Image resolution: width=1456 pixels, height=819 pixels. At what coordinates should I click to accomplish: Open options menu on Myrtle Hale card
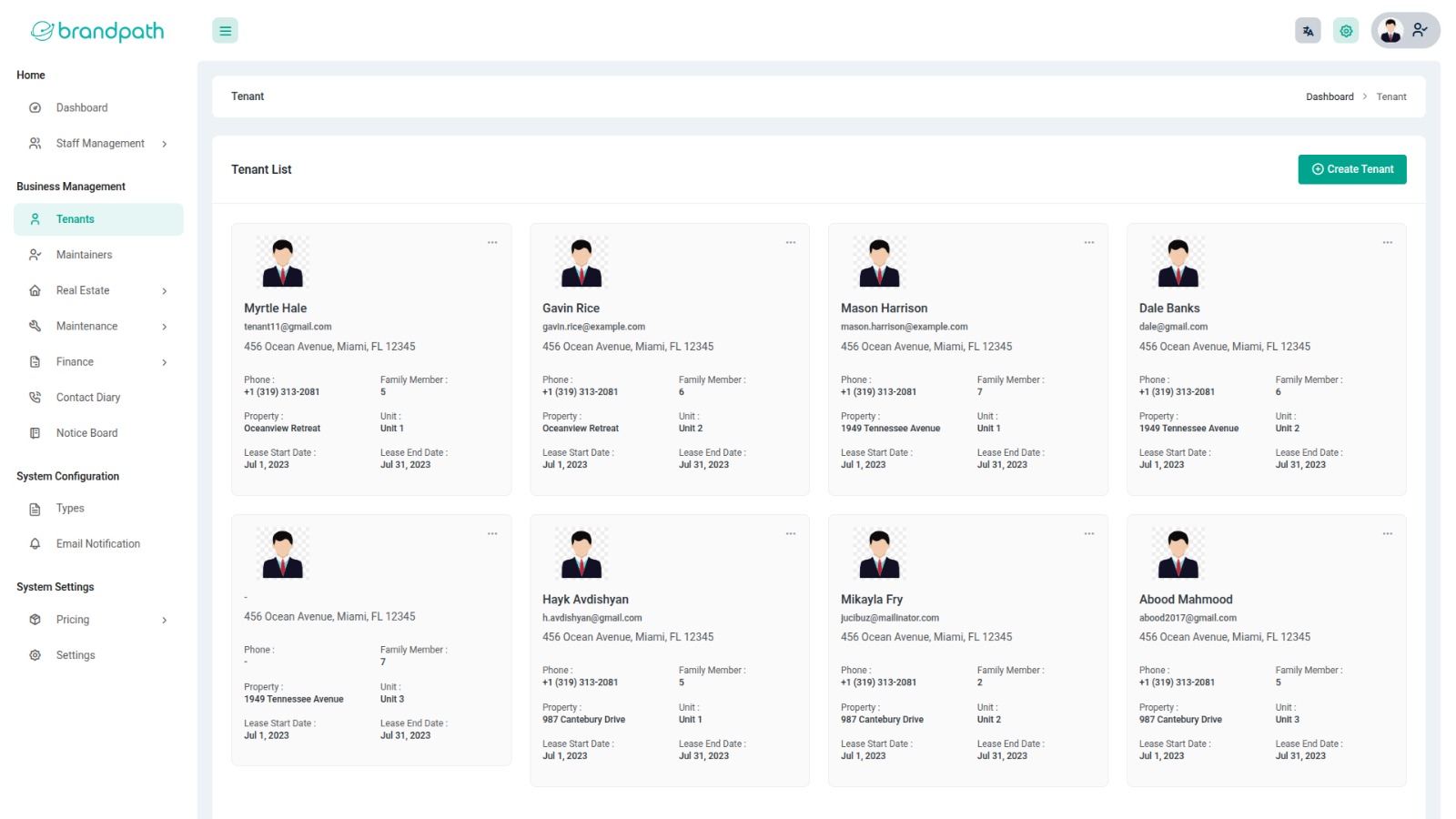[492, 243]
